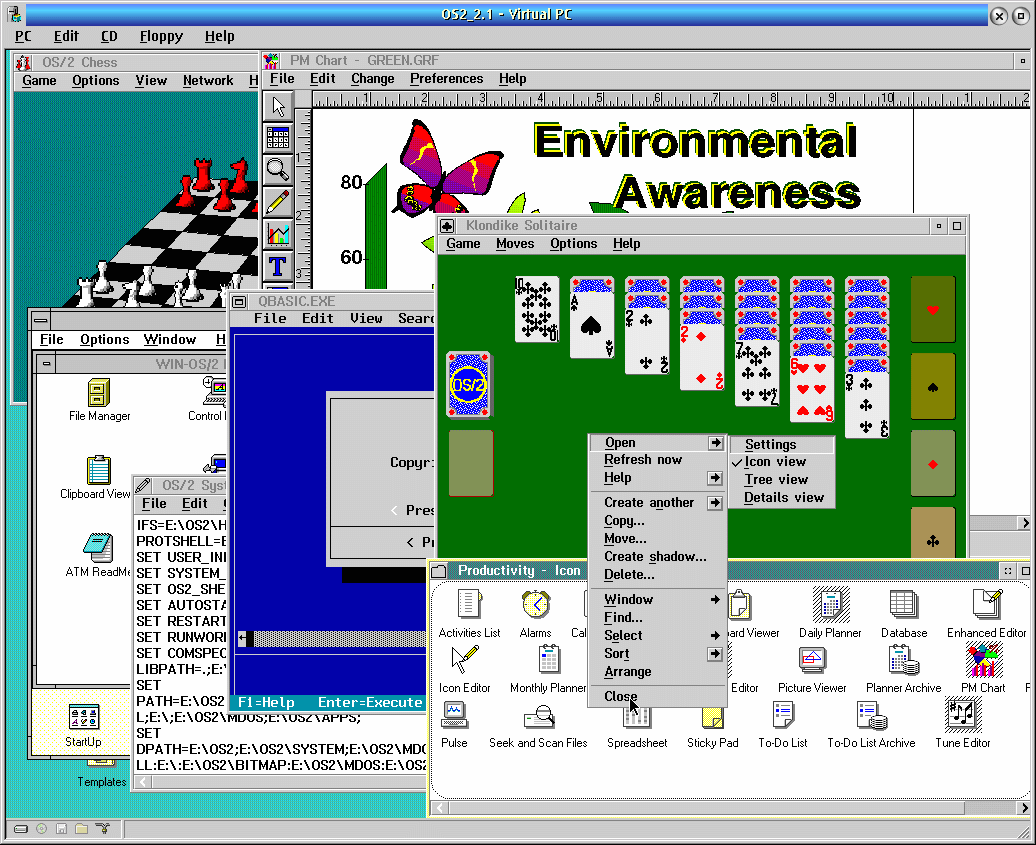Switch to Details view in the Open submenu
The height and width of the screenshot is (845, 1036).
782,497
